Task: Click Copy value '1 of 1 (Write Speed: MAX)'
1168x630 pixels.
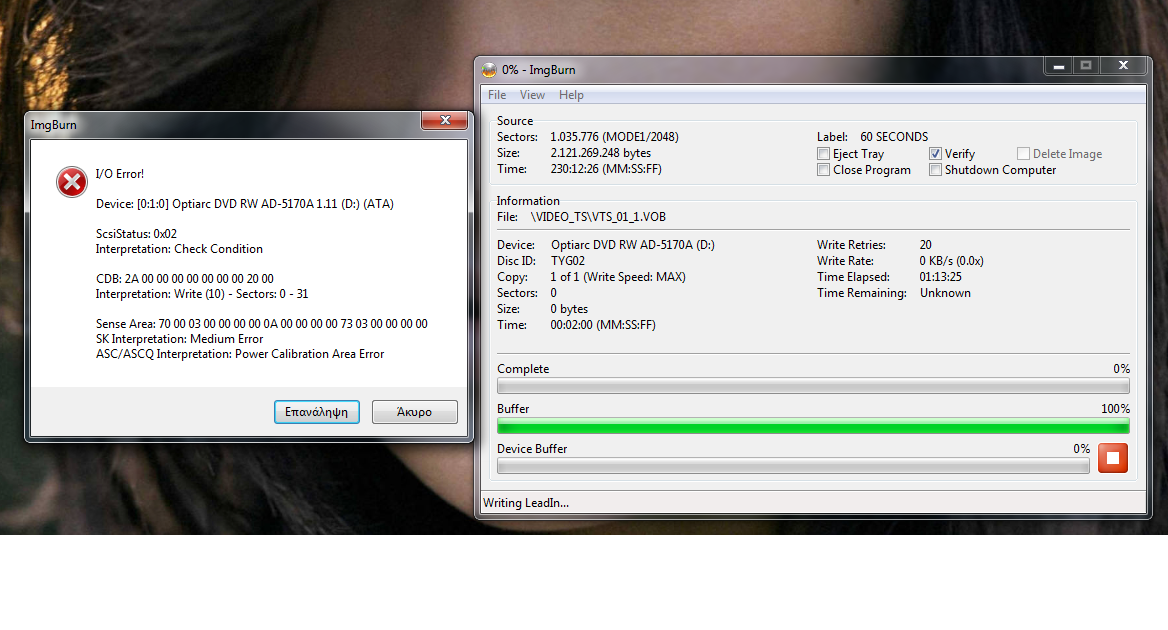Action: (x=618, y=277)
